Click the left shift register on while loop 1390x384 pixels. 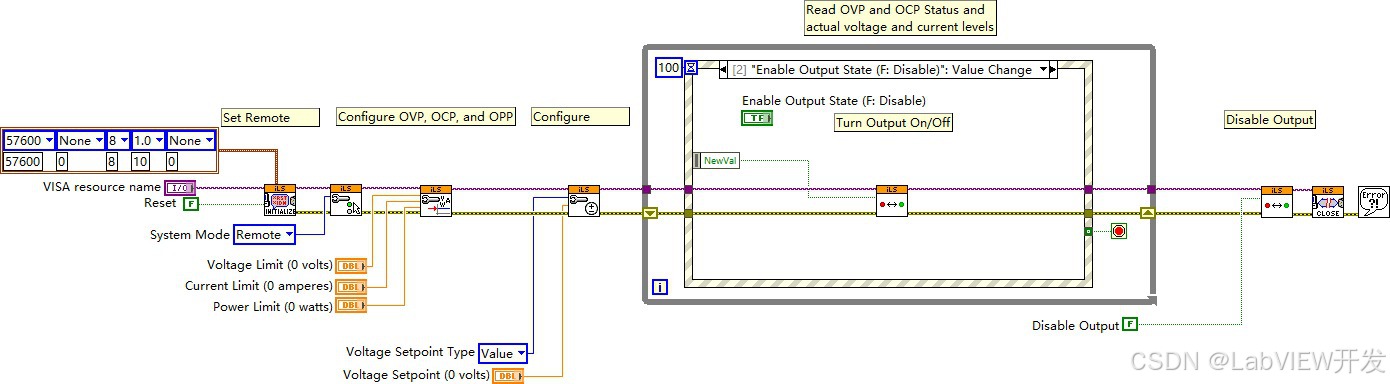[651, 213]
